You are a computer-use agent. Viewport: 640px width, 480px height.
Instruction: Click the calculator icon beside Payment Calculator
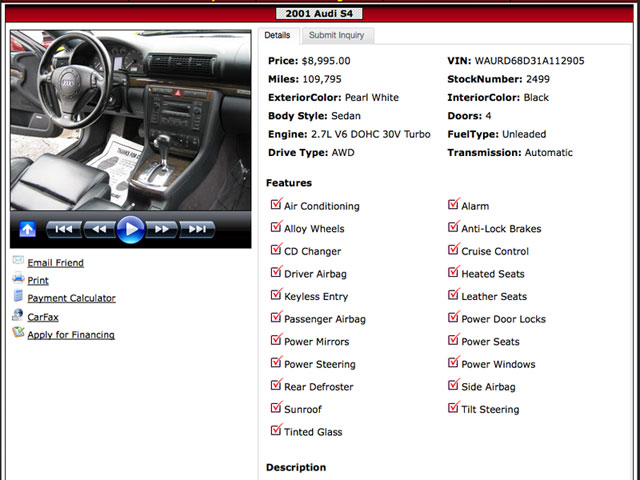18,297
